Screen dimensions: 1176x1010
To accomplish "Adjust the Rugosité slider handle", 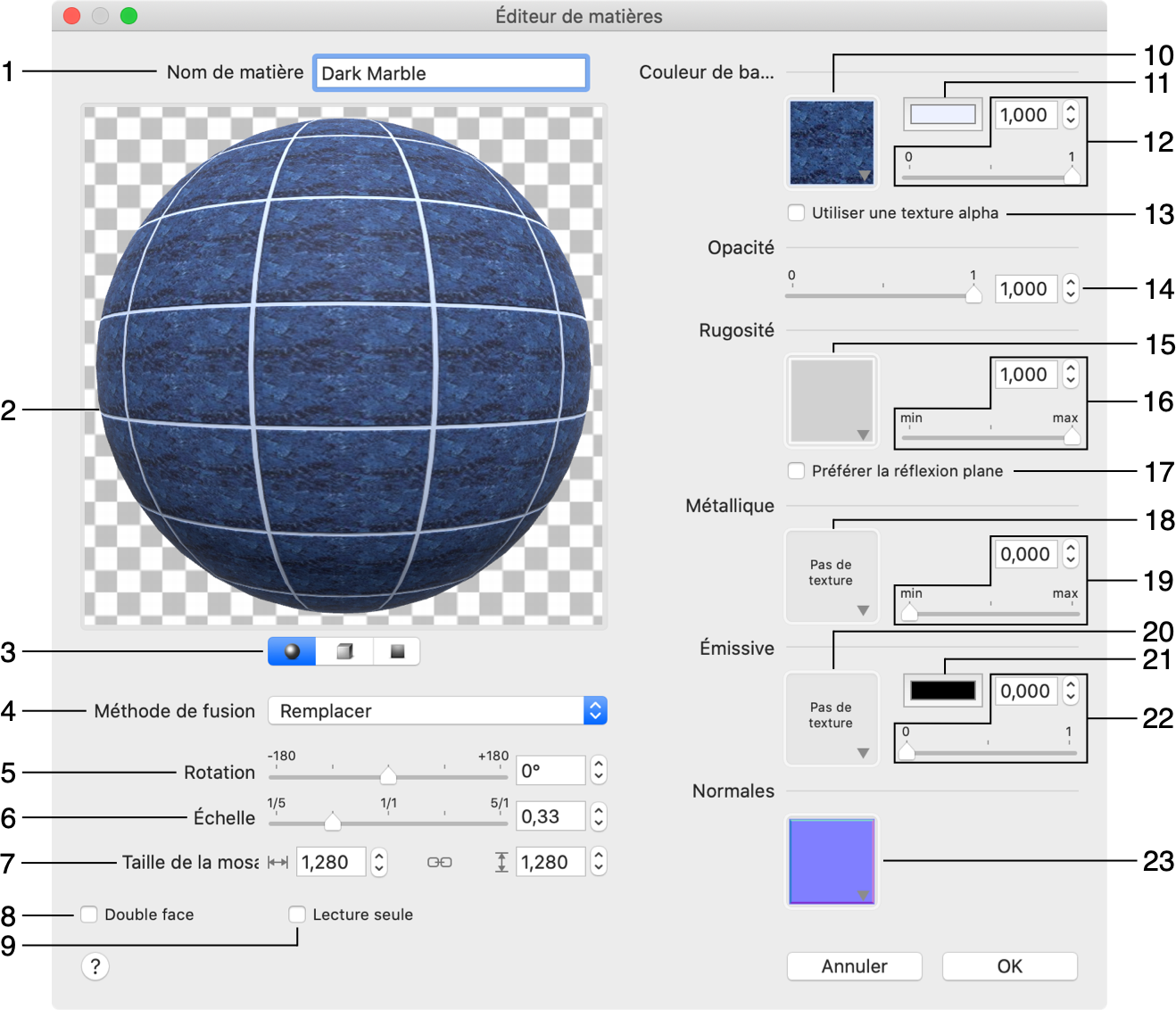I will click(x=1072, y=435).
